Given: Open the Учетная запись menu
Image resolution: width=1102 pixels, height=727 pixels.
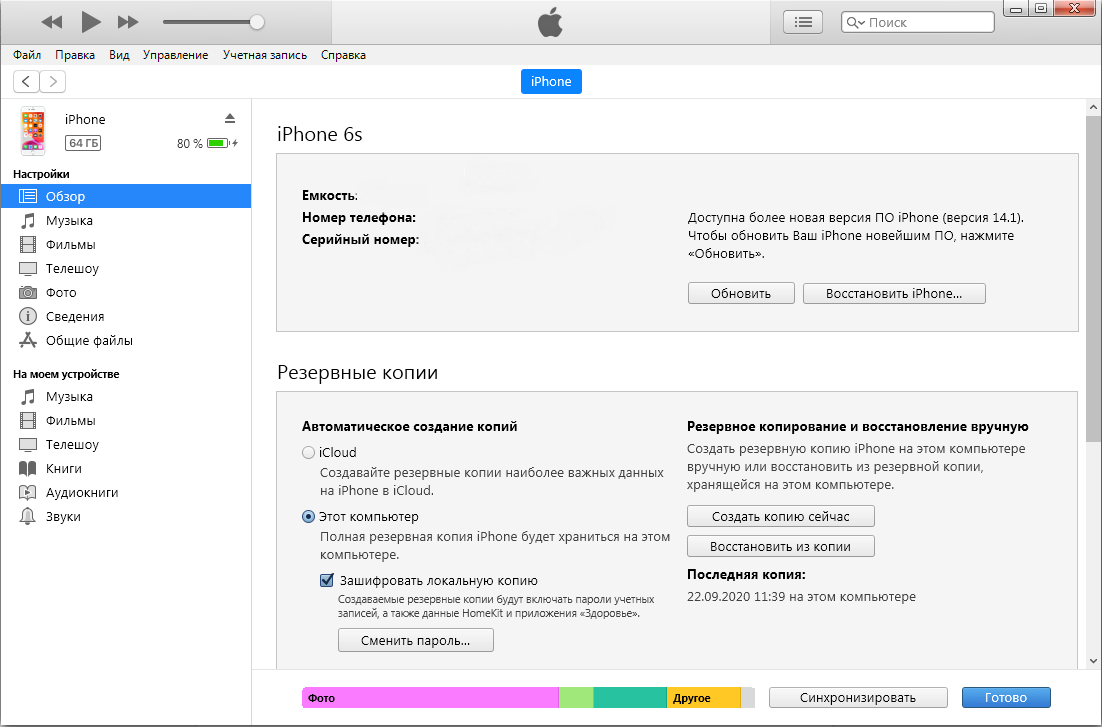Looking at the screenshot, I should pyautogui.click(x=265, y=55).
